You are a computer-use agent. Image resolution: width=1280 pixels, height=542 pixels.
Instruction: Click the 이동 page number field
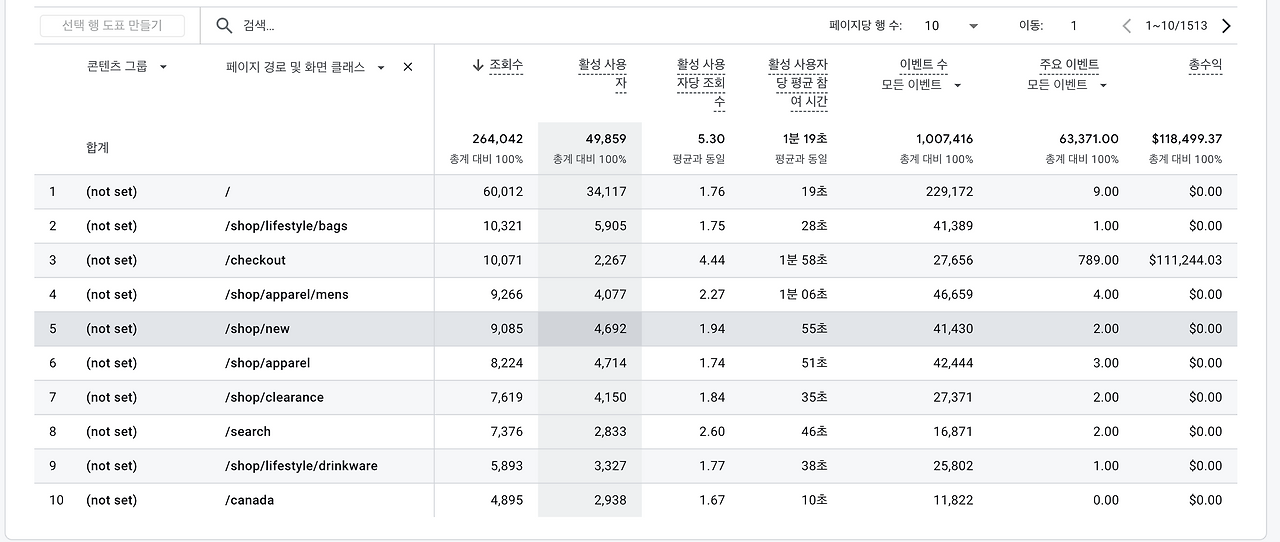click(x=1074, y=26)
